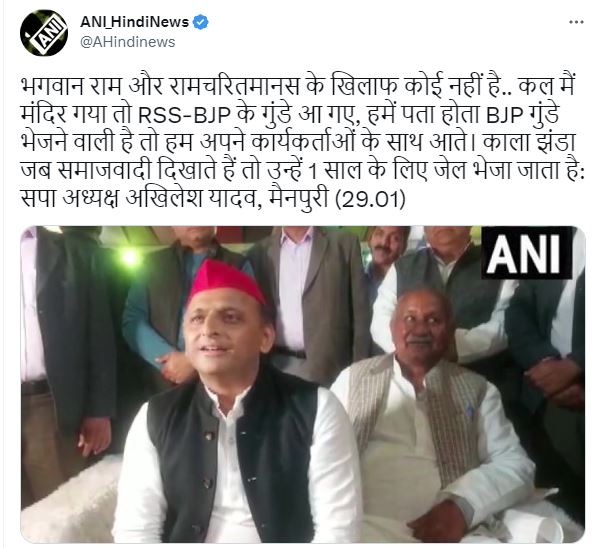Open the @AHindinews handle link
The width and height of the screenshot is (596, 548).
(x=128, y=42)
